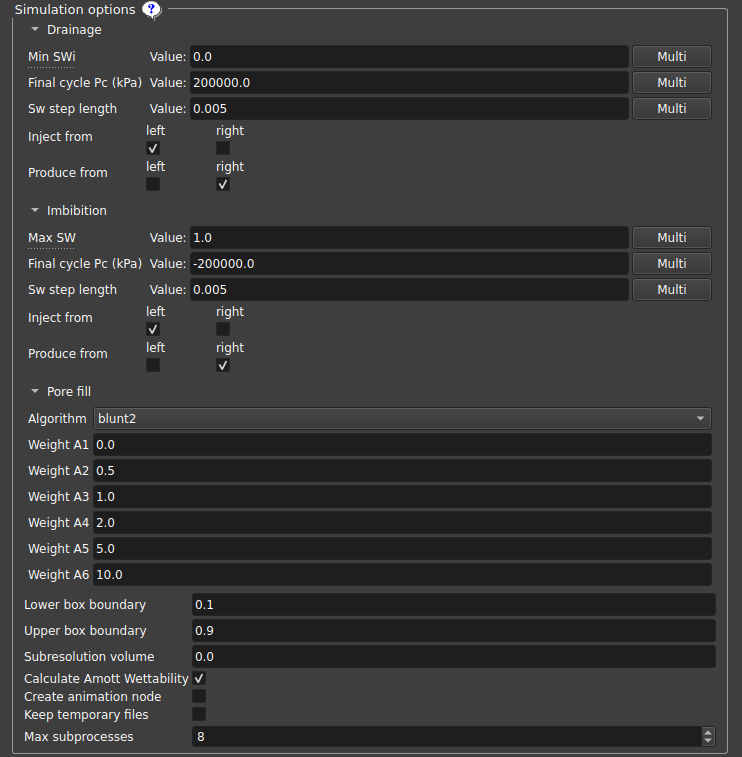Collapse the Drainage section
The height and width of the screenshot is (757, 742).
point(35,30)
